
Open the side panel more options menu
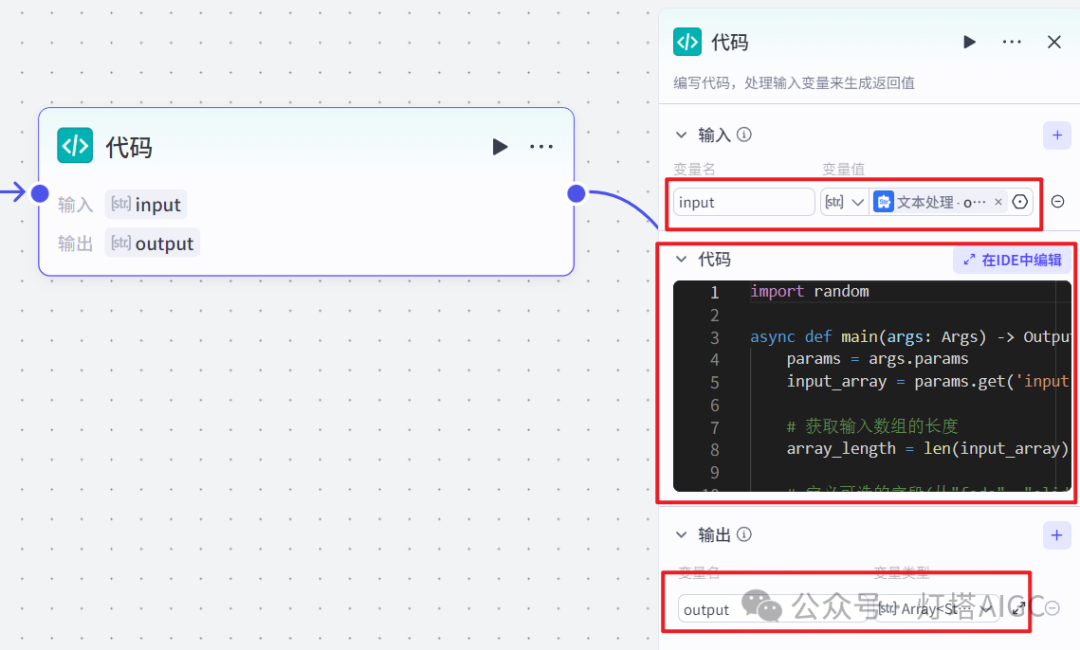click(x=1012, y=42)
